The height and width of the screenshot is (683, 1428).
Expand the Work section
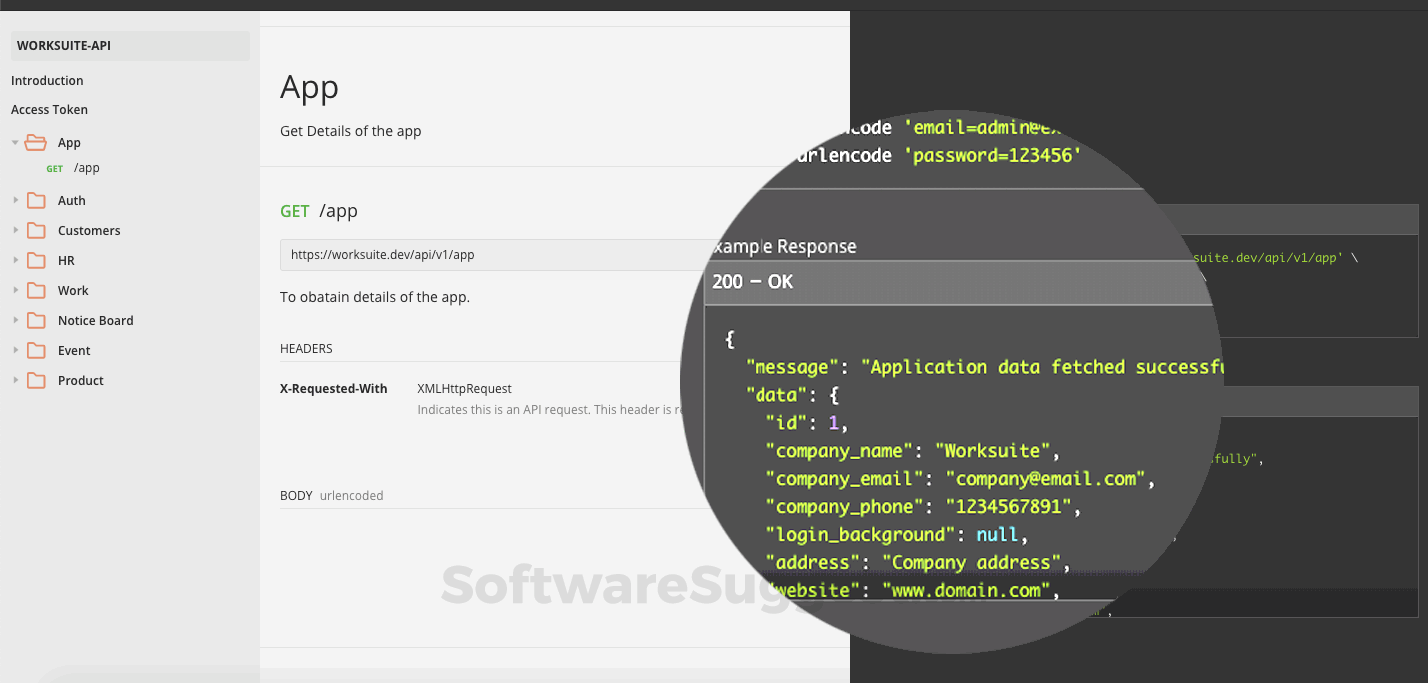pos(14,290)
